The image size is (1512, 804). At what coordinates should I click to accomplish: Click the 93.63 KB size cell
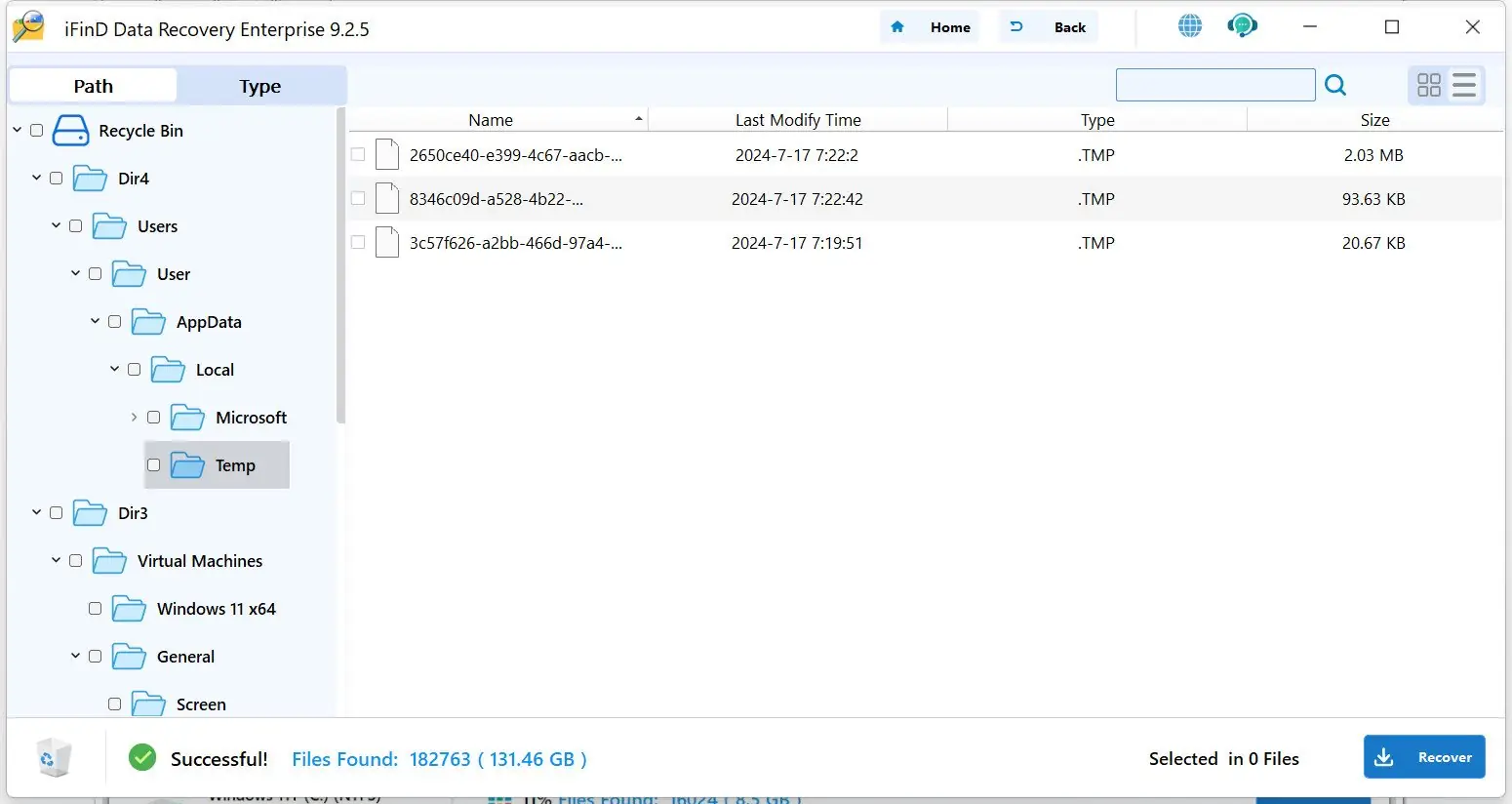[x=1373, y=199]
